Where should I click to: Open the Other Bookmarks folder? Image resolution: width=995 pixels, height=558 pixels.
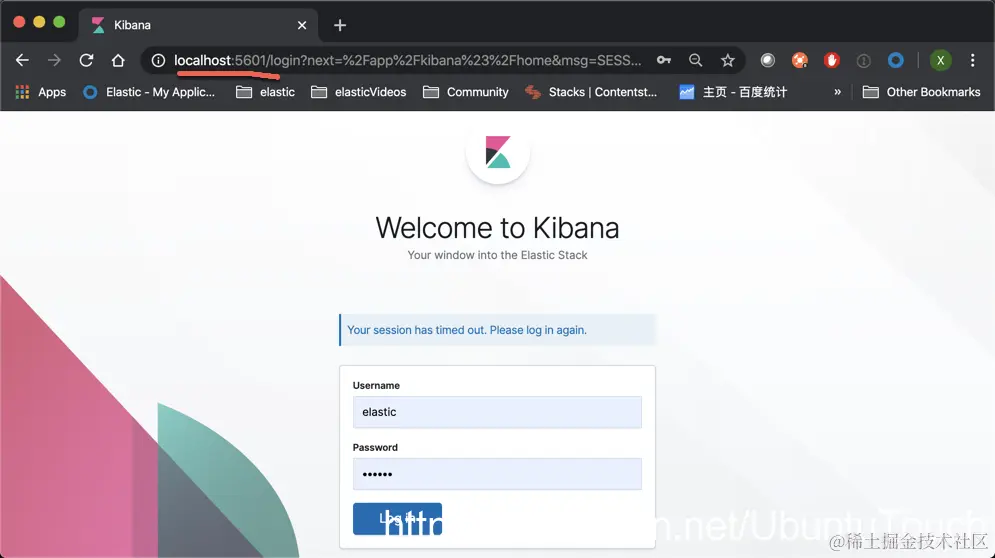click(921, 92)
